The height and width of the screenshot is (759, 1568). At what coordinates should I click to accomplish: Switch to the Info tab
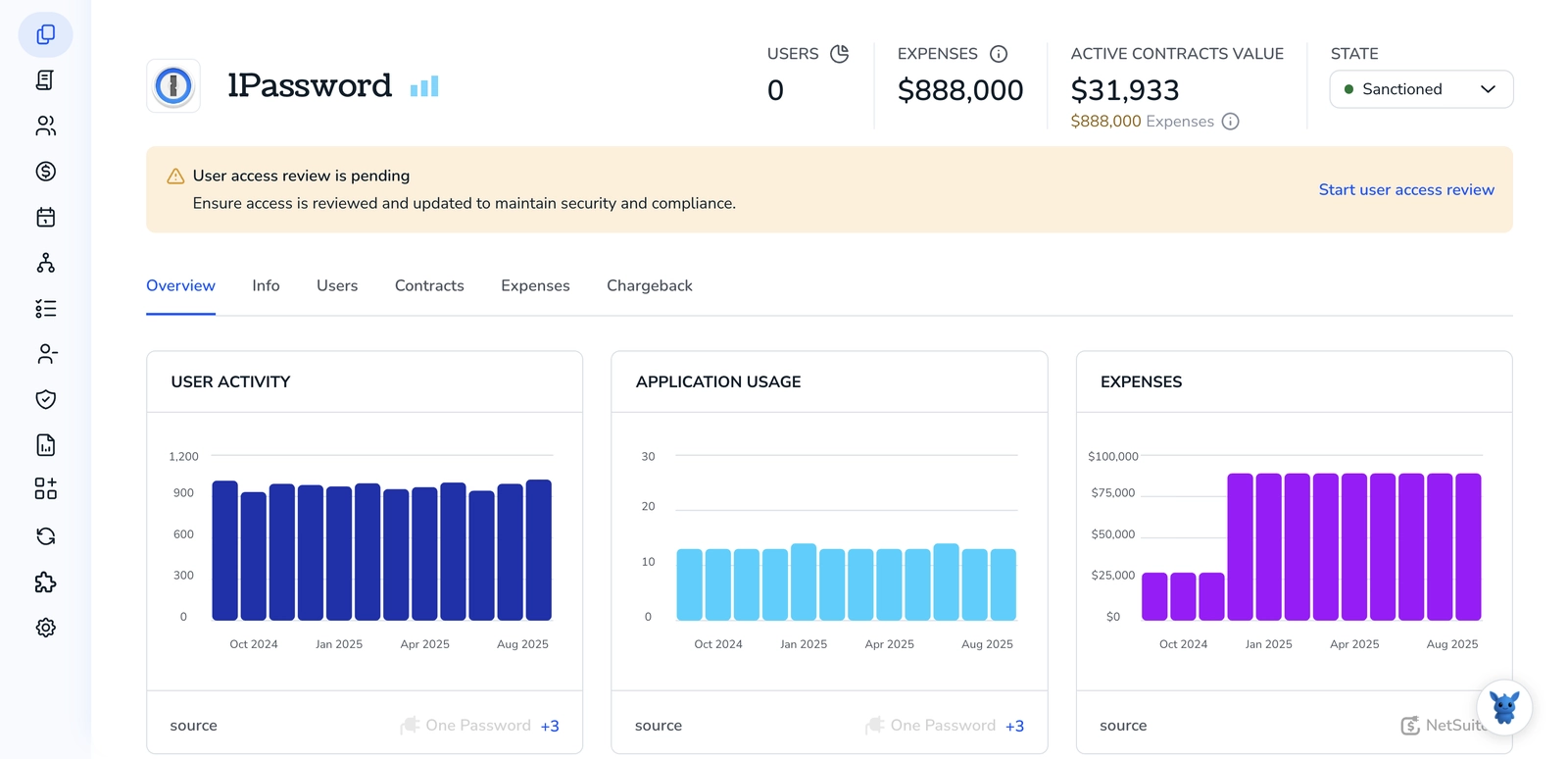(x=266, y=285)
